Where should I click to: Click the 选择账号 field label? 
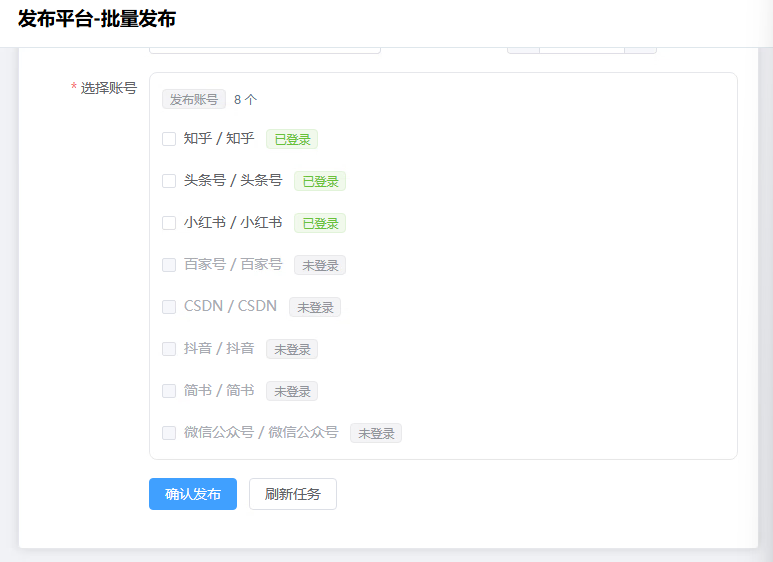109,88
